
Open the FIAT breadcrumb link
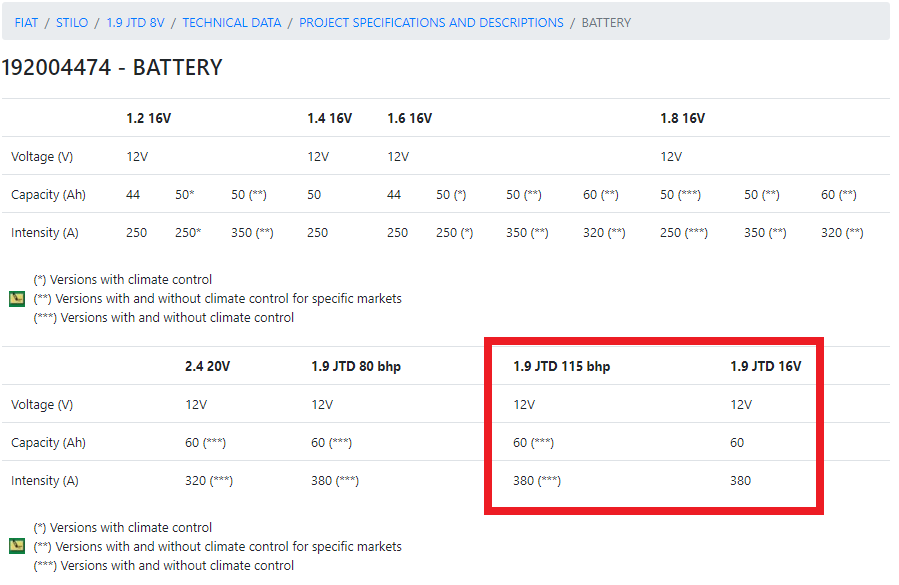pos(26,23)
